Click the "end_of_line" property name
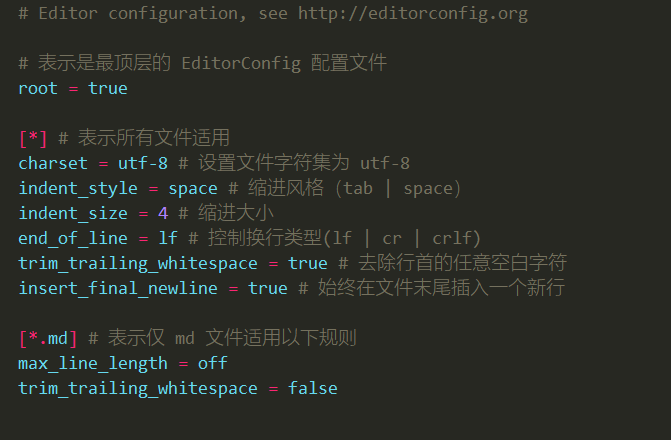Image resolution: width=671 pixels, height=440 pixels. 73,238
